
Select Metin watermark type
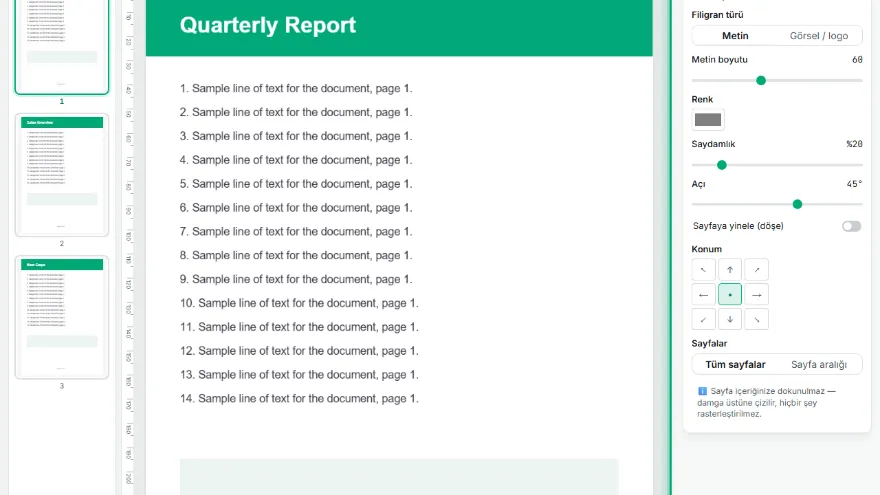[735, 36]
